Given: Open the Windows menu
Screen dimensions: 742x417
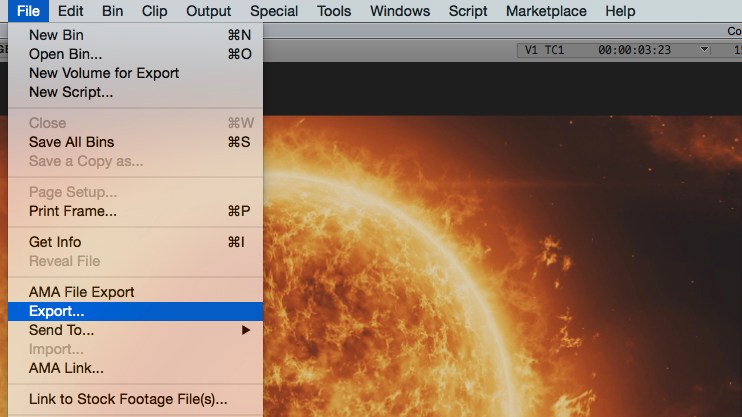Looking at the screenshot, I should (x=400, y=11).
